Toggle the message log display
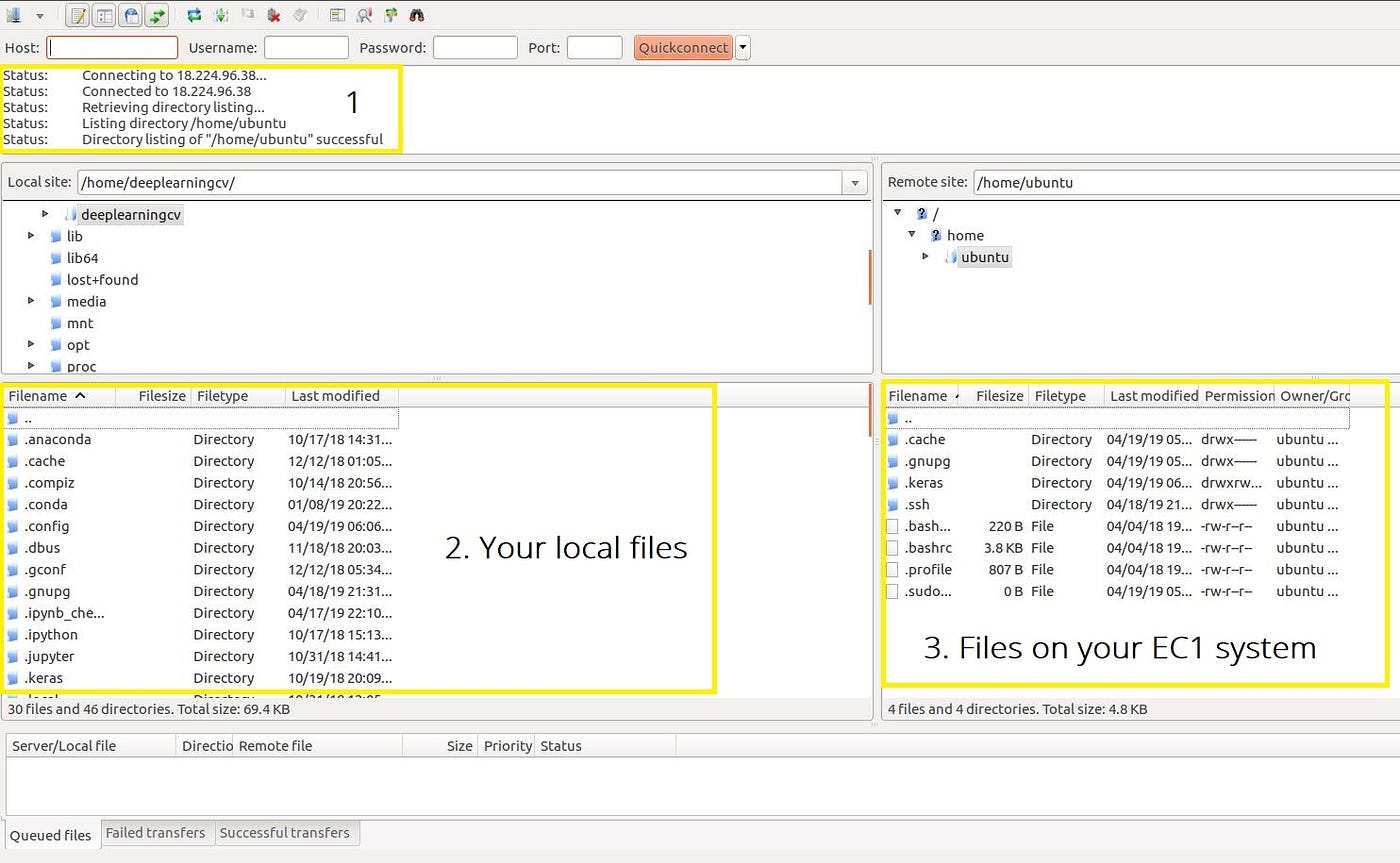The height and width of the screenshot is (863, 1400). click(76, 14)
